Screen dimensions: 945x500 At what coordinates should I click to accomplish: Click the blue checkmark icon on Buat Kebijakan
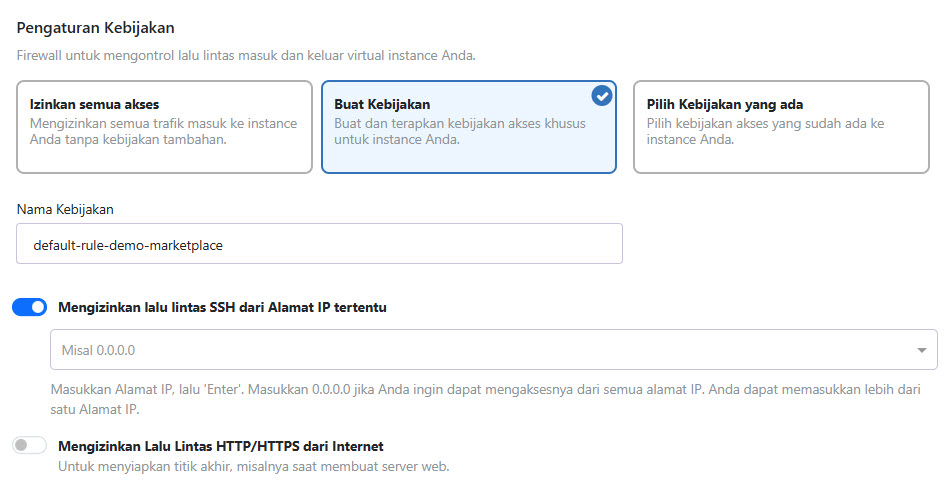coord(601,96)
